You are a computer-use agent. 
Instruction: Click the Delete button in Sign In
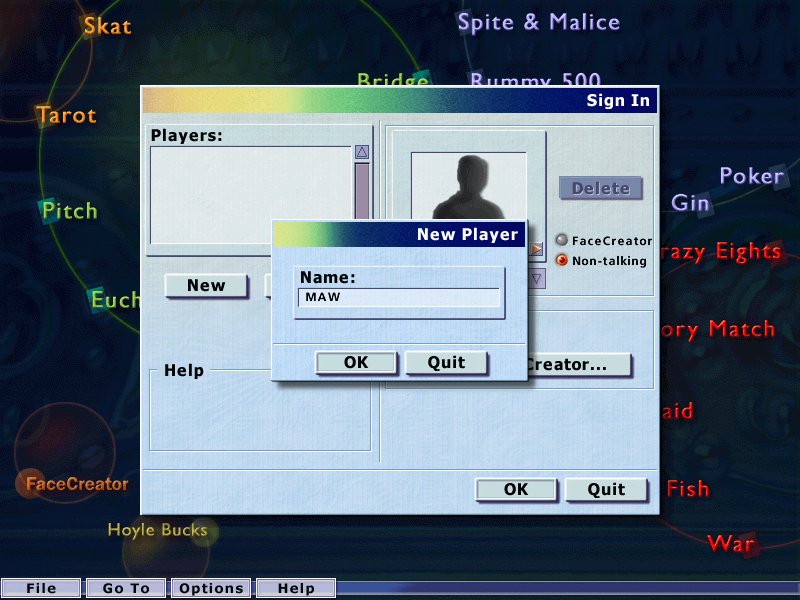pyautogui.click(x=601, y=188)
